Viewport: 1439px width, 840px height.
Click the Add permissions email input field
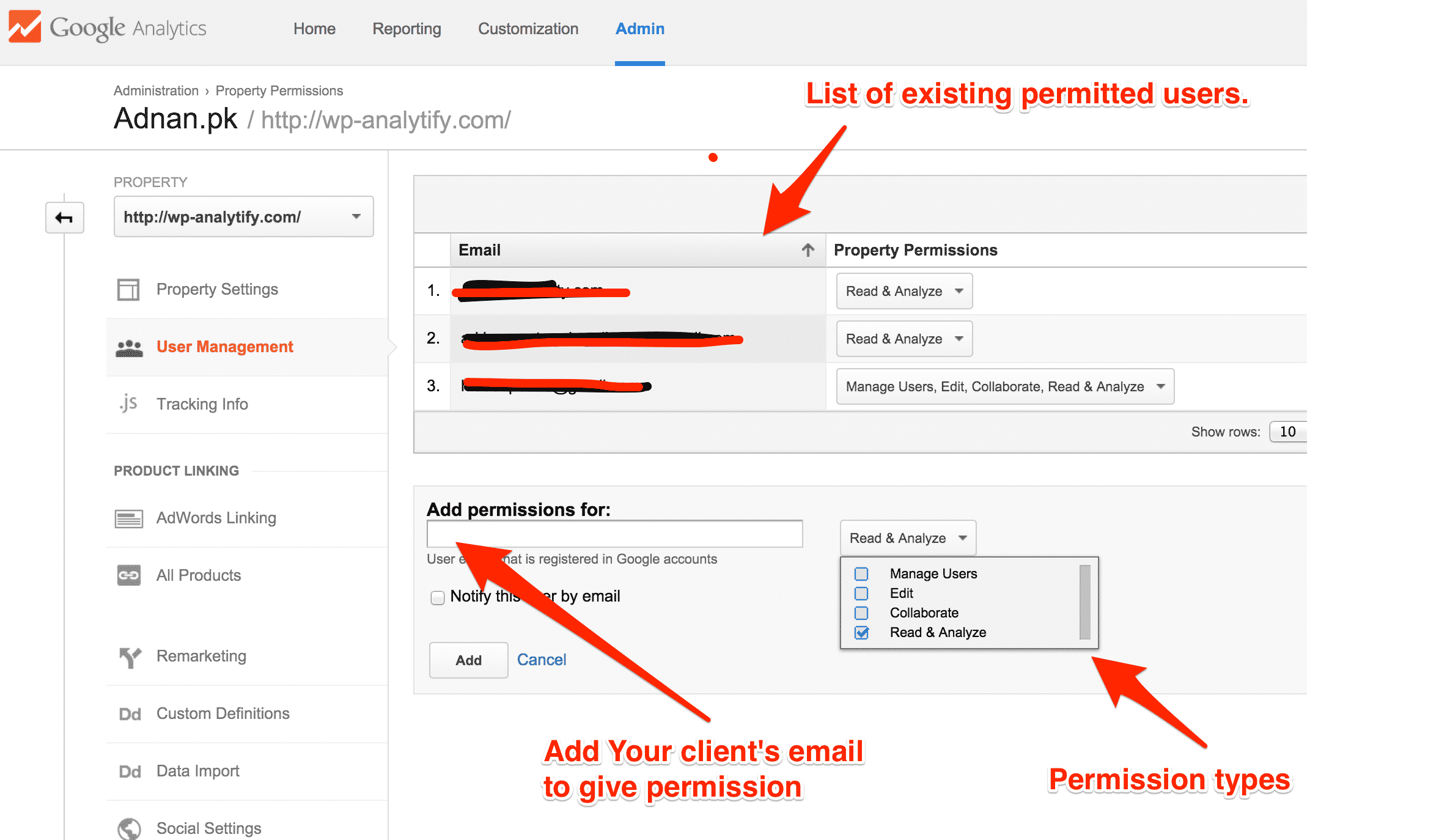coord(614,534)
